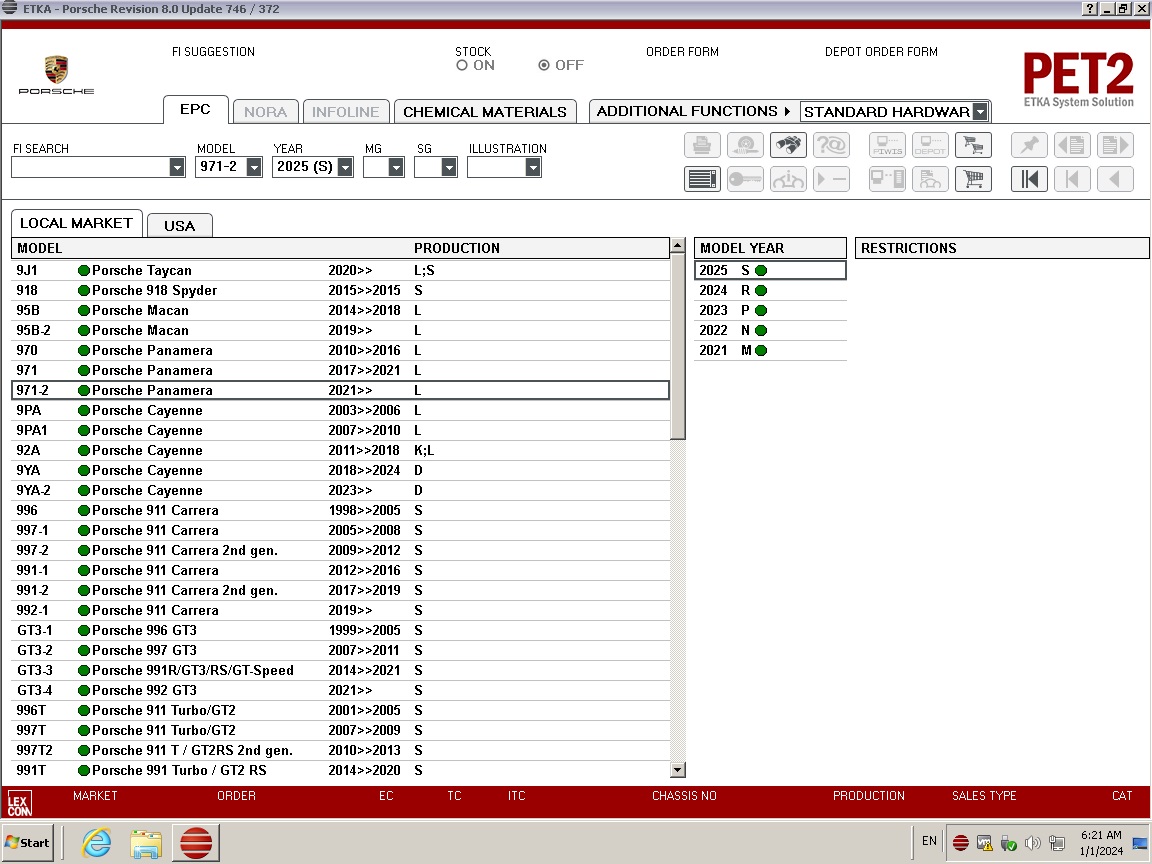Click the arrow and dash icon
The width and height of the screenshot is (1152, 864).
click(831, 179)
